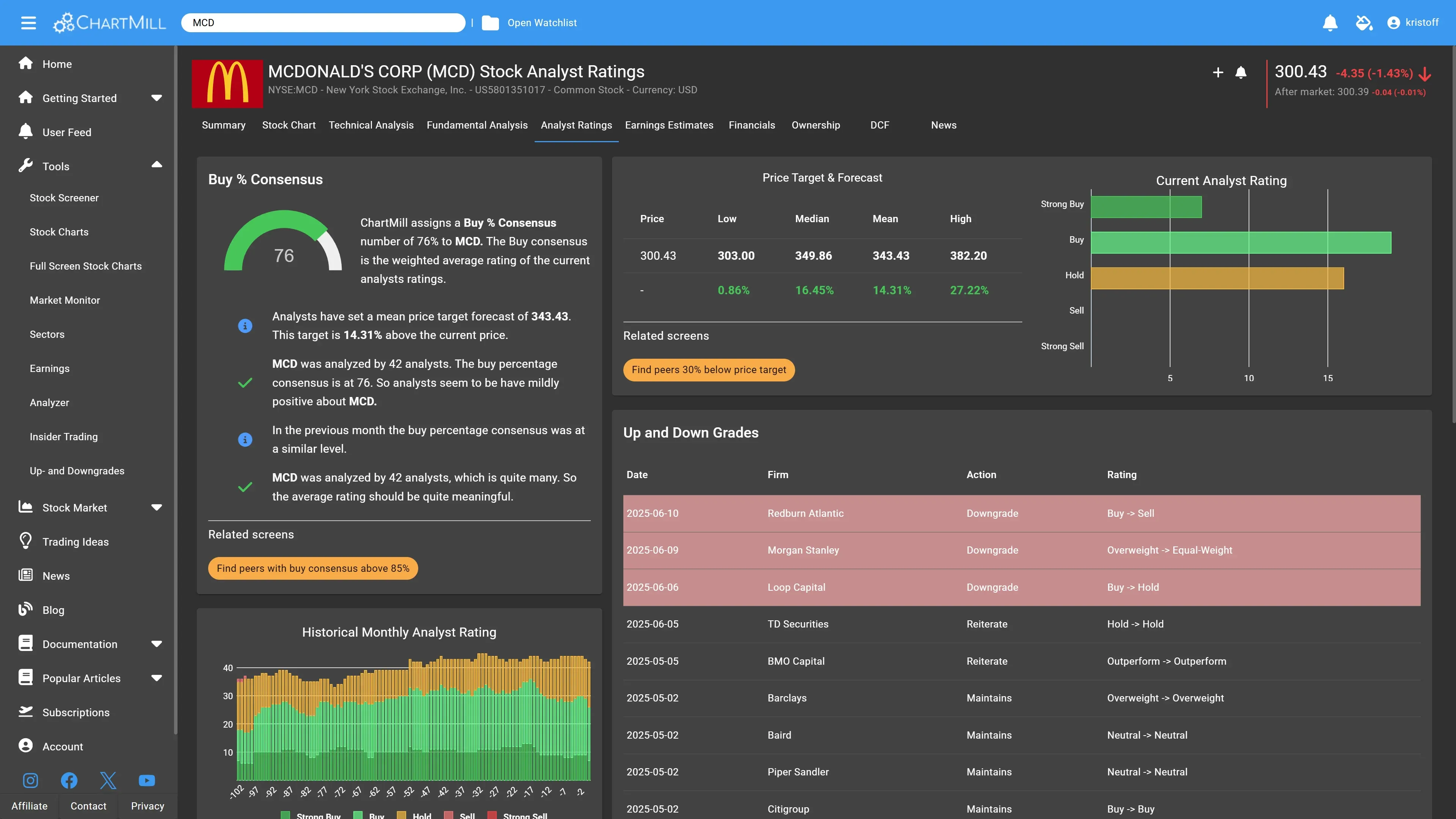1456x819 pixels.
Task: Switch to the Financials tab
Action: tap(752, 125)
